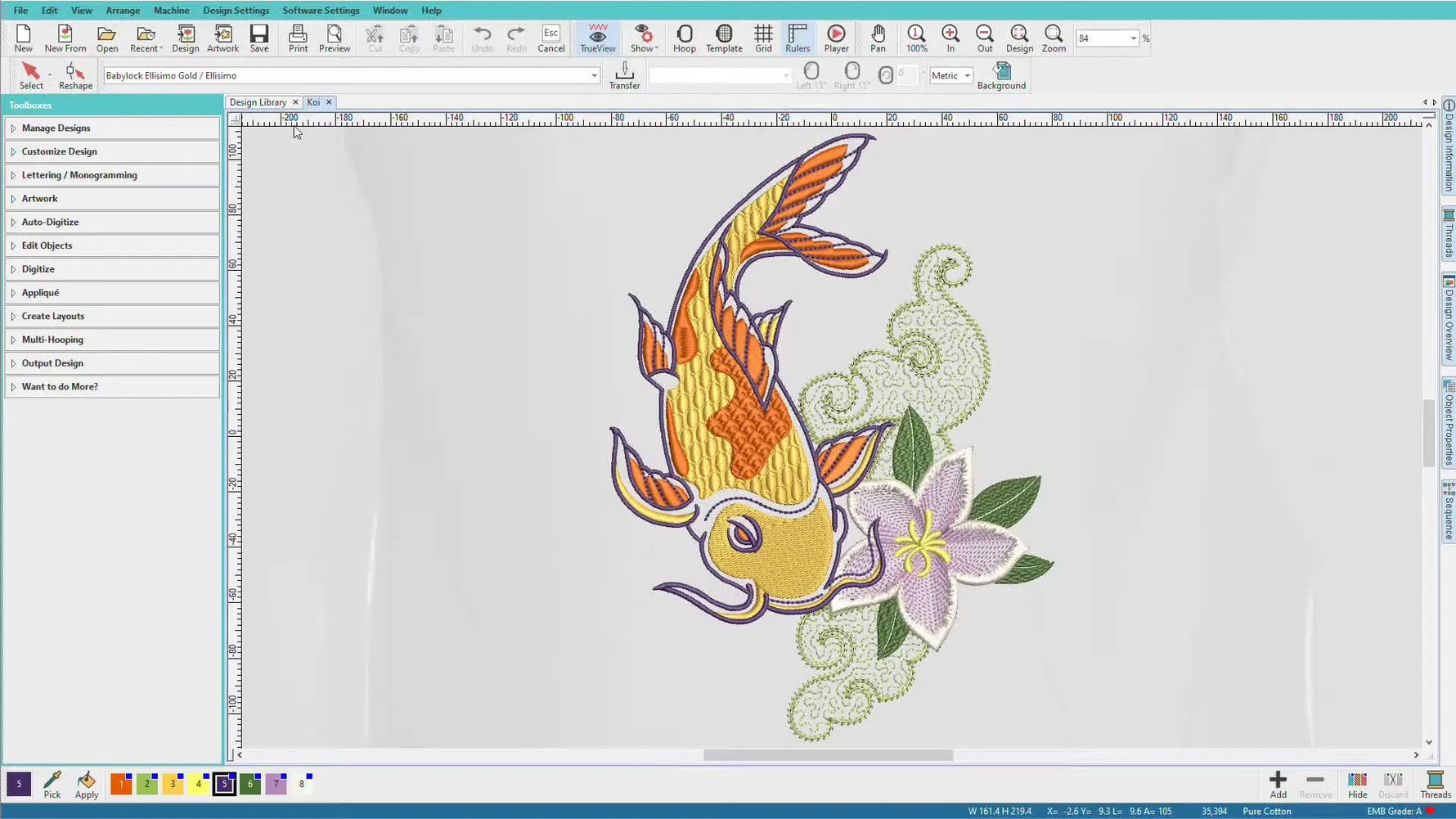Click the Zoom In icon
1456x819 pixels.
950,38
